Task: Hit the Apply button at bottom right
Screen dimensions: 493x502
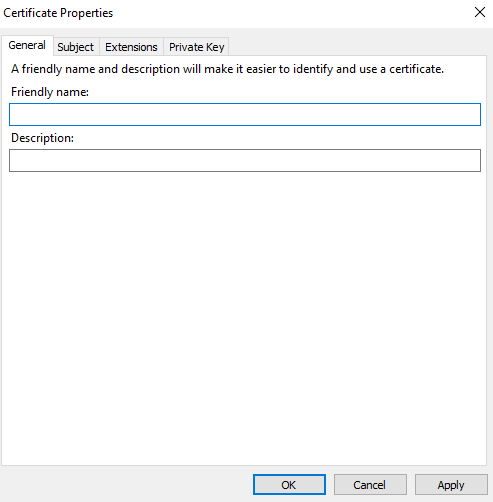Action: tap(451, 485)
